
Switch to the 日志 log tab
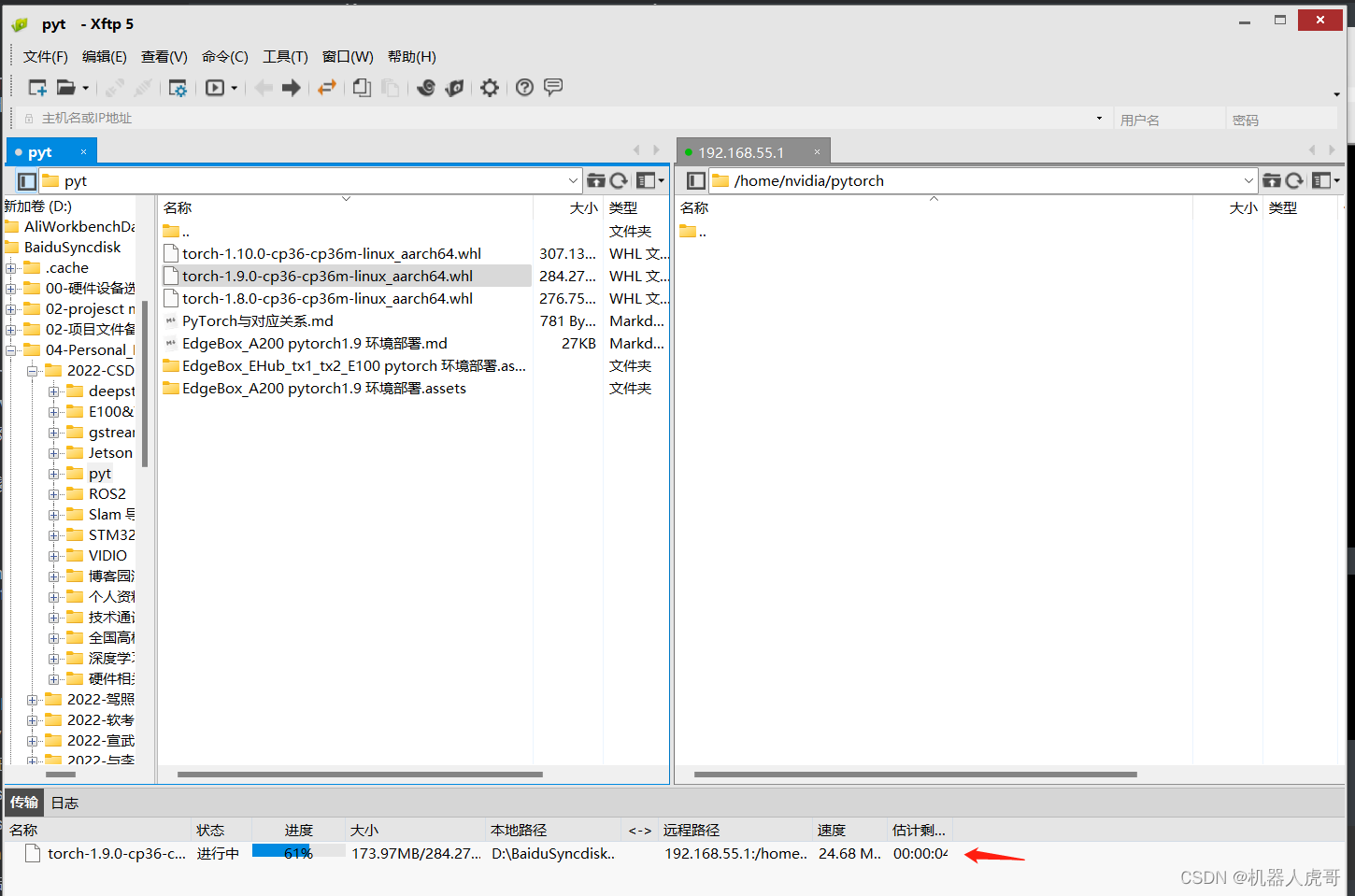point(64,803)
